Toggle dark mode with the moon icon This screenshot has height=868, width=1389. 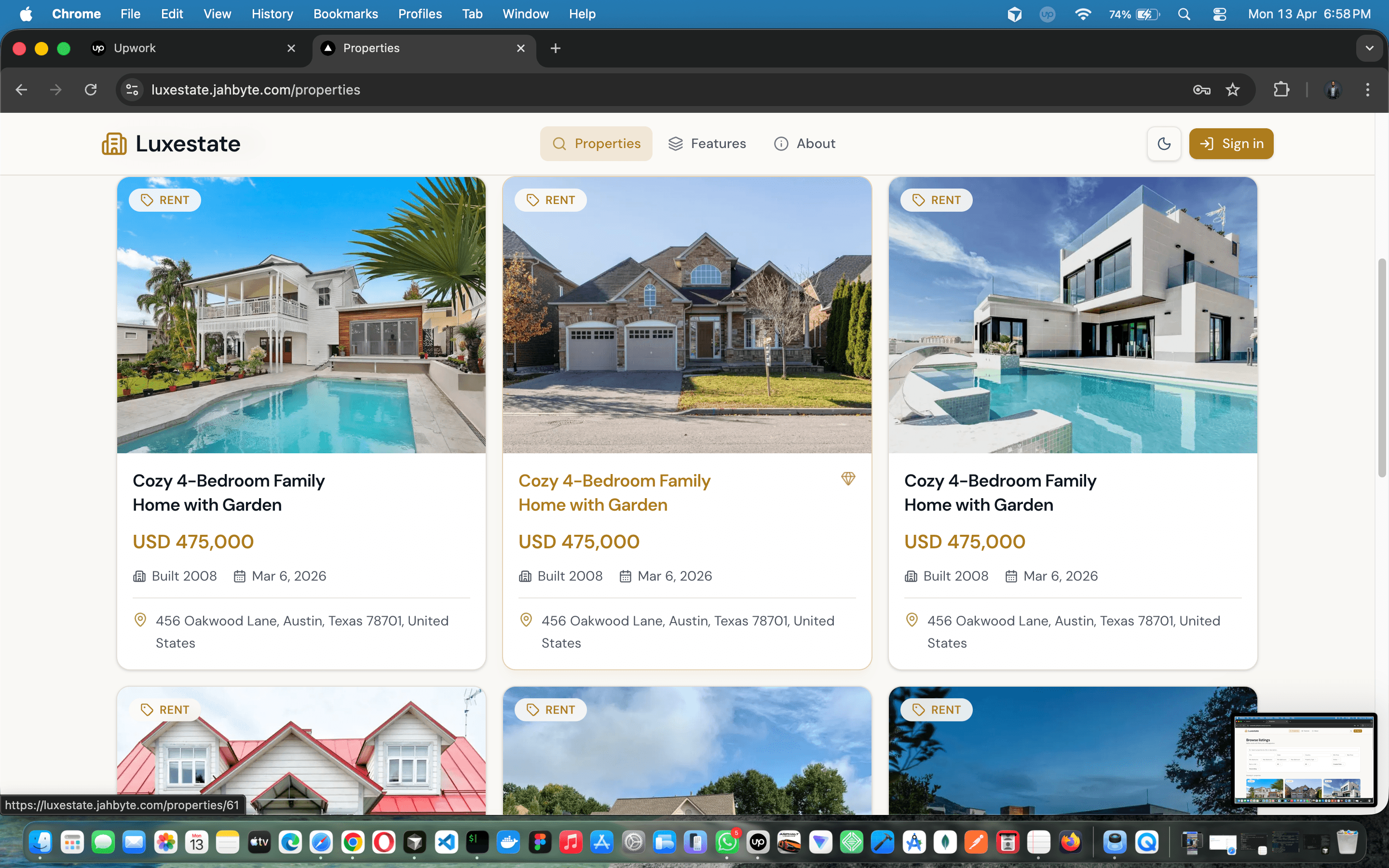click(1164, 144)
